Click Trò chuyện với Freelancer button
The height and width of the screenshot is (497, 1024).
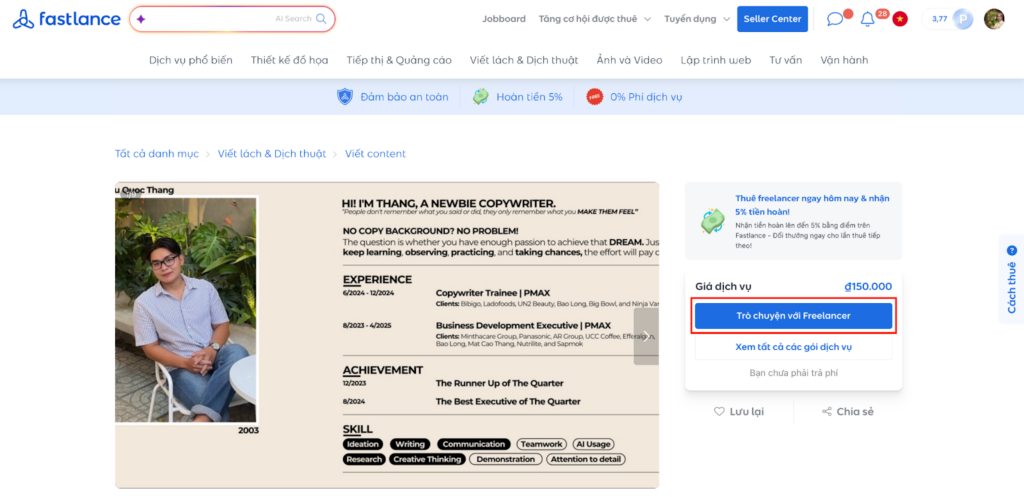click(x=793, y=316)
